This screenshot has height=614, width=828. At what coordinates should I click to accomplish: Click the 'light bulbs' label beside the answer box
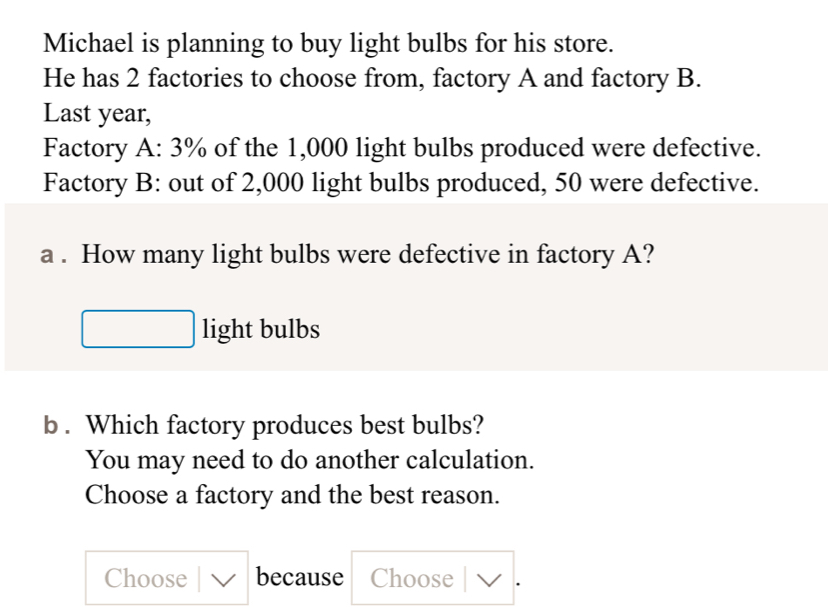pos(261,329)
